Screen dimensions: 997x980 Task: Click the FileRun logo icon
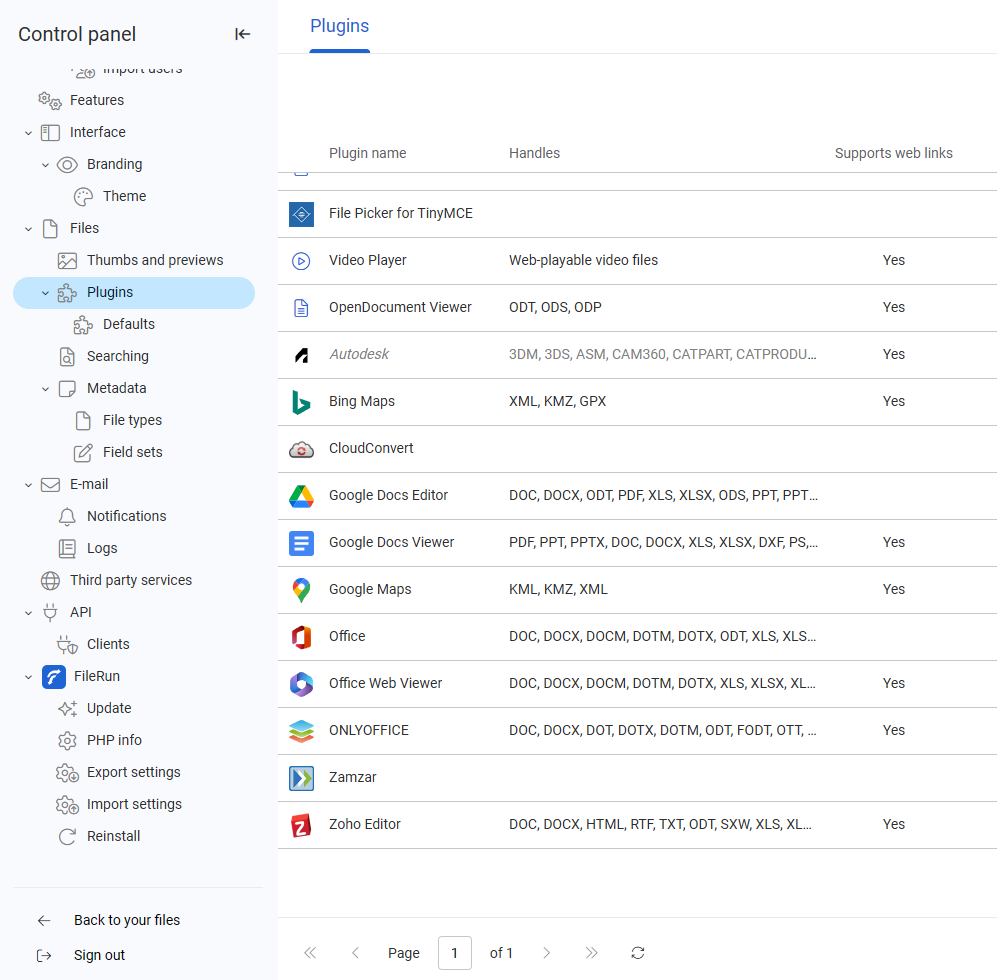tap(54, 677)
